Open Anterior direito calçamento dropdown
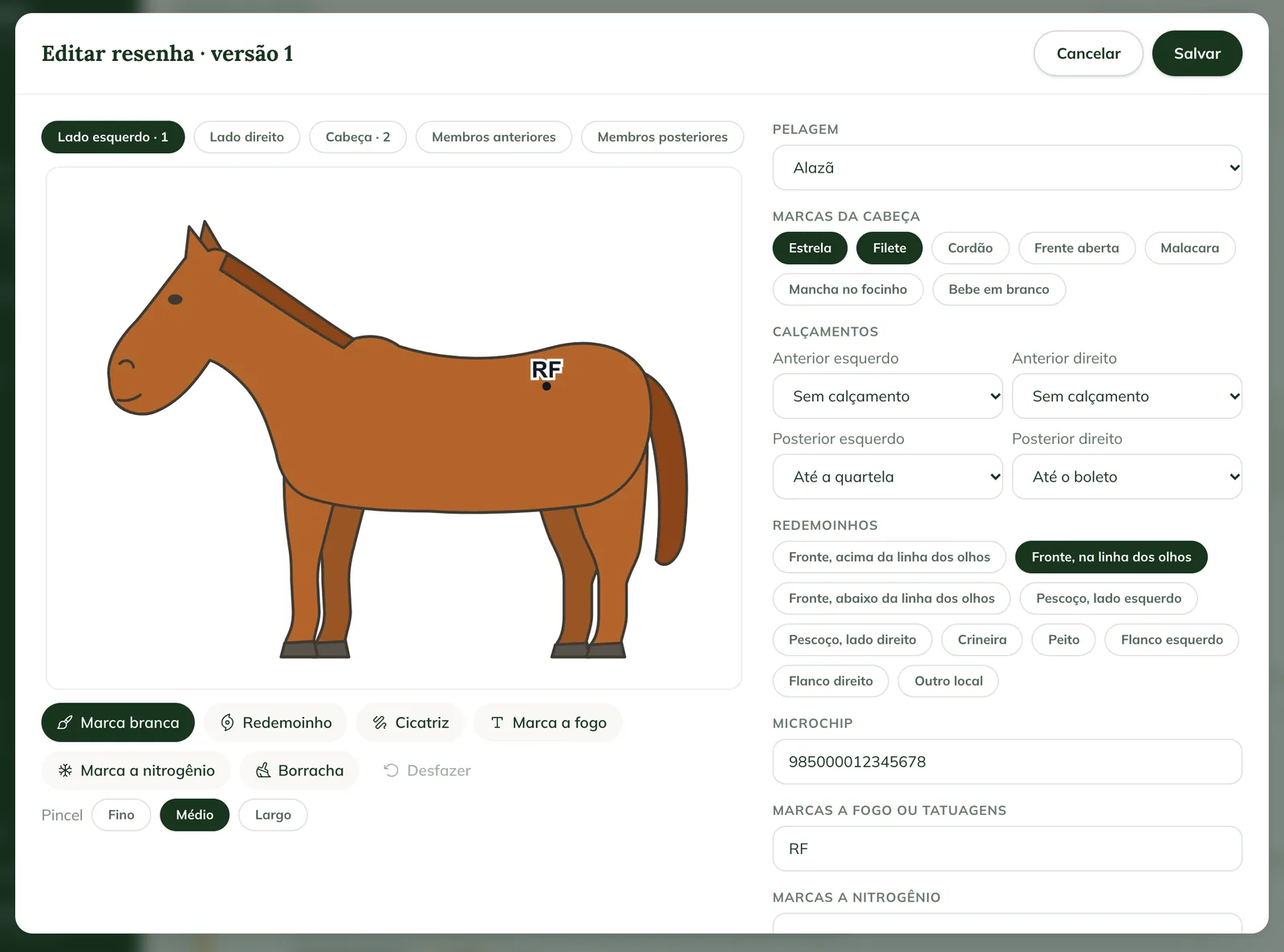1284x952 pixels. 1127,396
